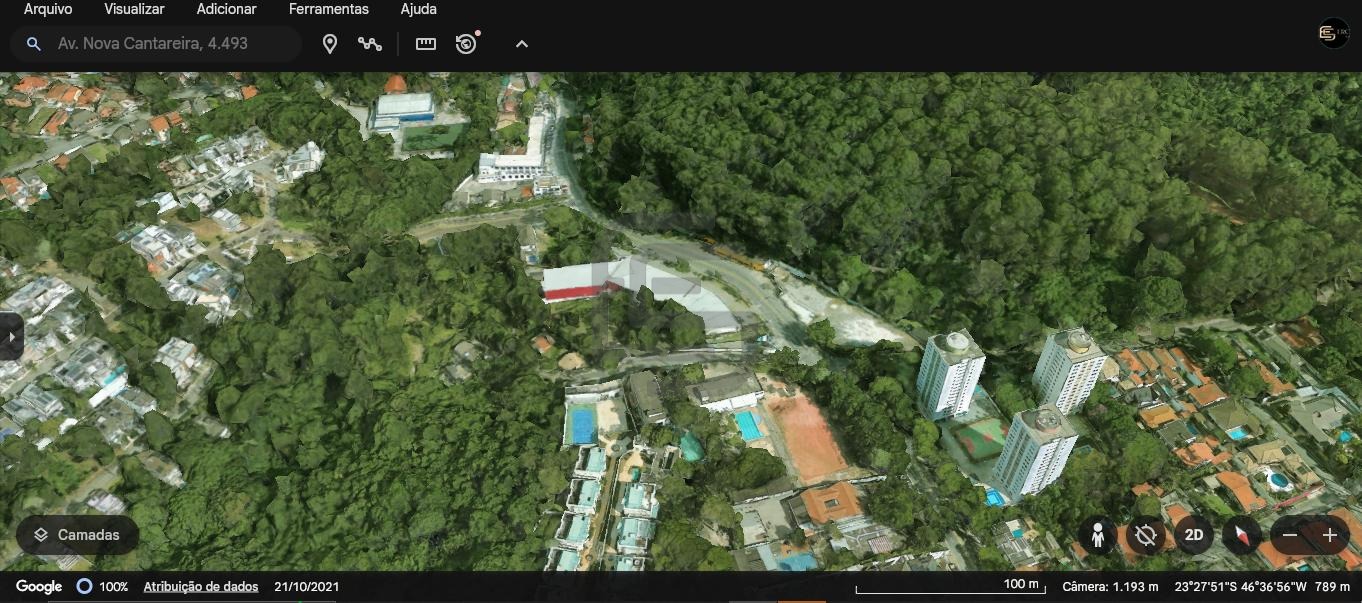This screenshot has height=603, width=1362.
Task: Click the historical imagery icon with red dot
Action: click(466, 44)
